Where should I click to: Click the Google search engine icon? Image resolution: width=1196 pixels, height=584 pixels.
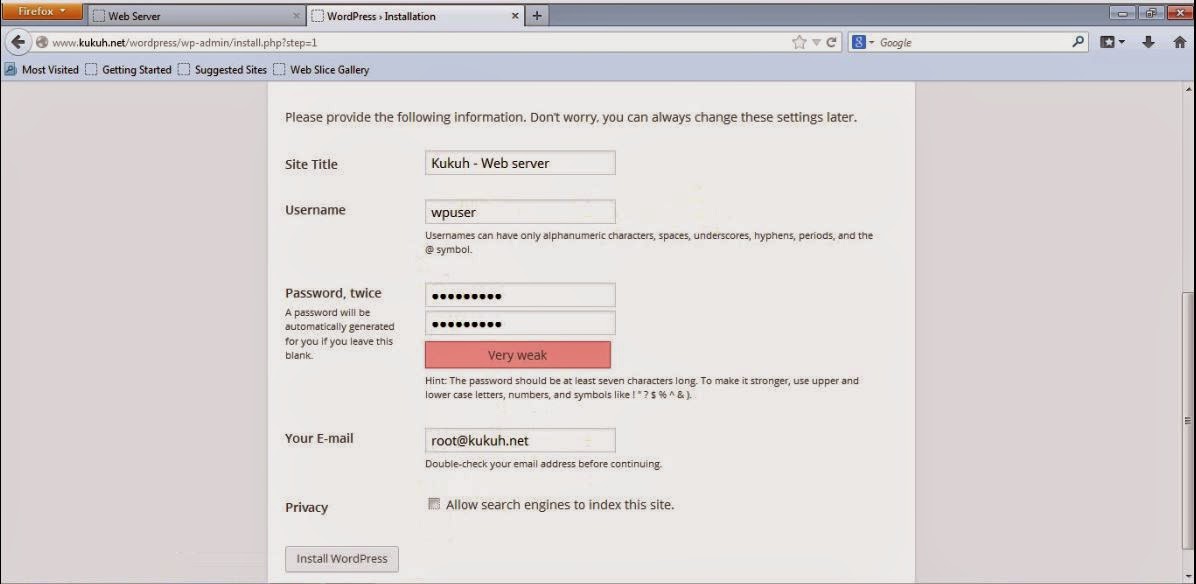click(x=859, y=43)
